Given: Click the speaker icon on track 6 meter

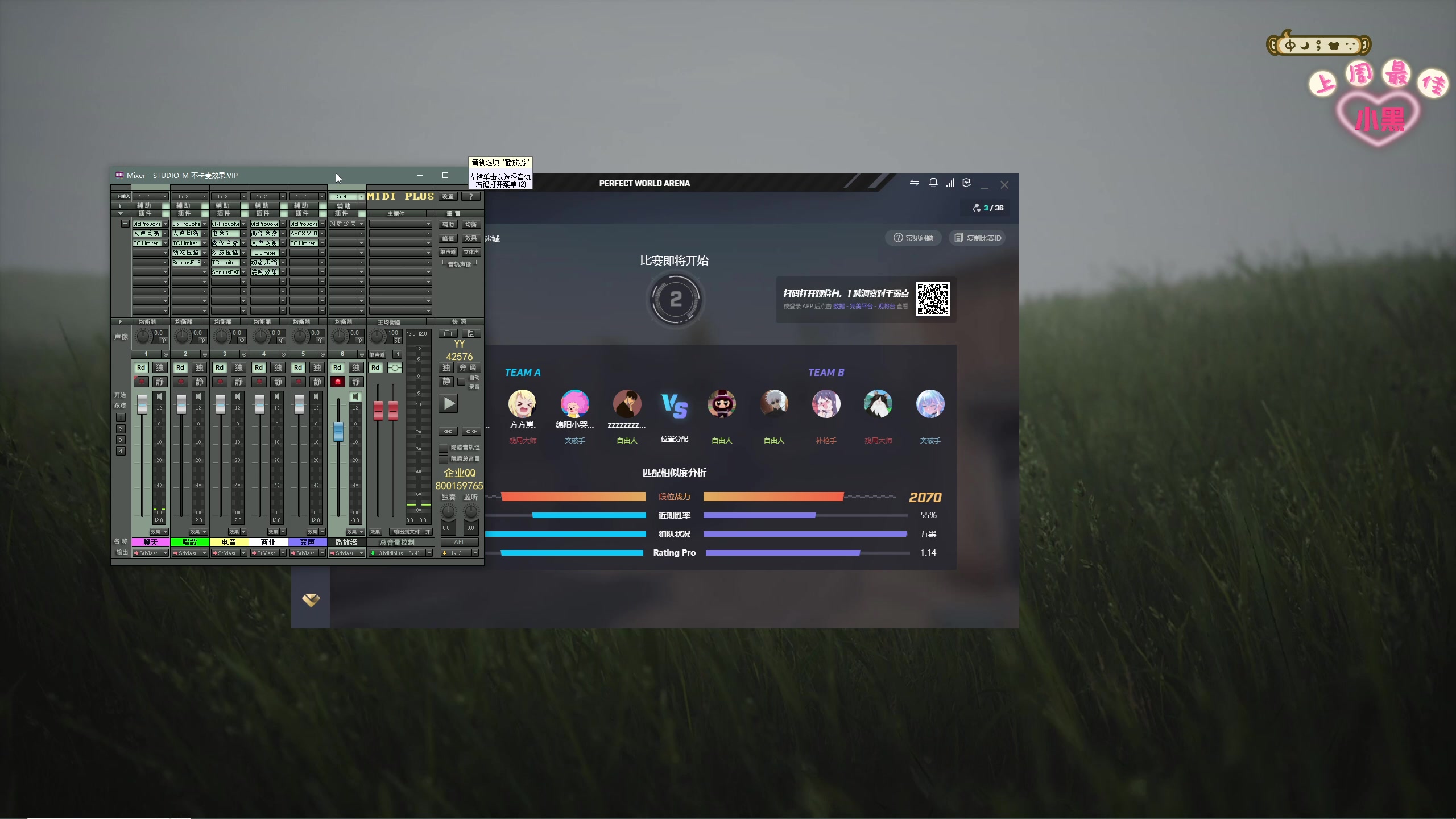Looking at the screenshot, I should click(x=355, y=396).
